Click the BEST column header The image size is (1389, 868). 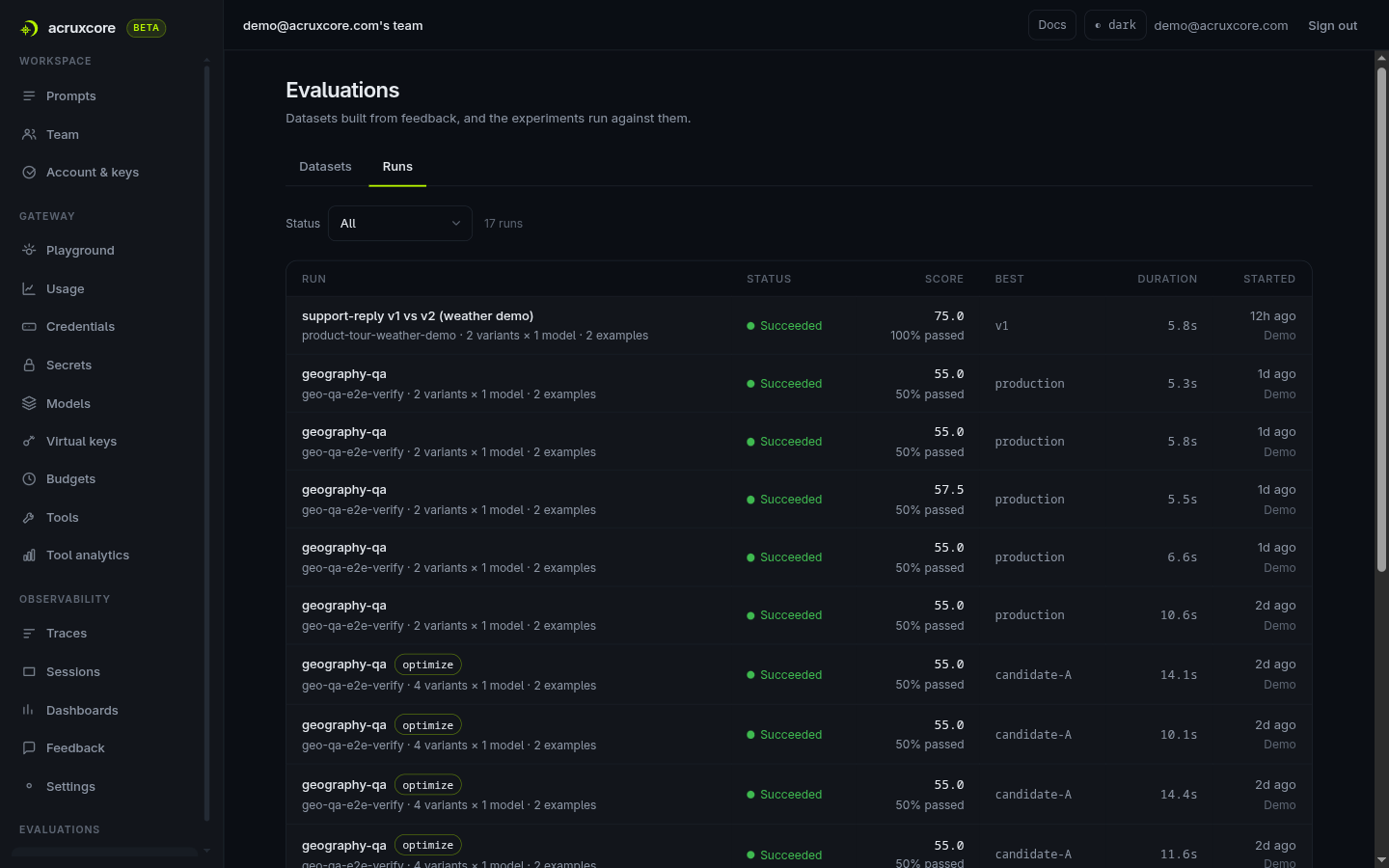coord(1010,279)
